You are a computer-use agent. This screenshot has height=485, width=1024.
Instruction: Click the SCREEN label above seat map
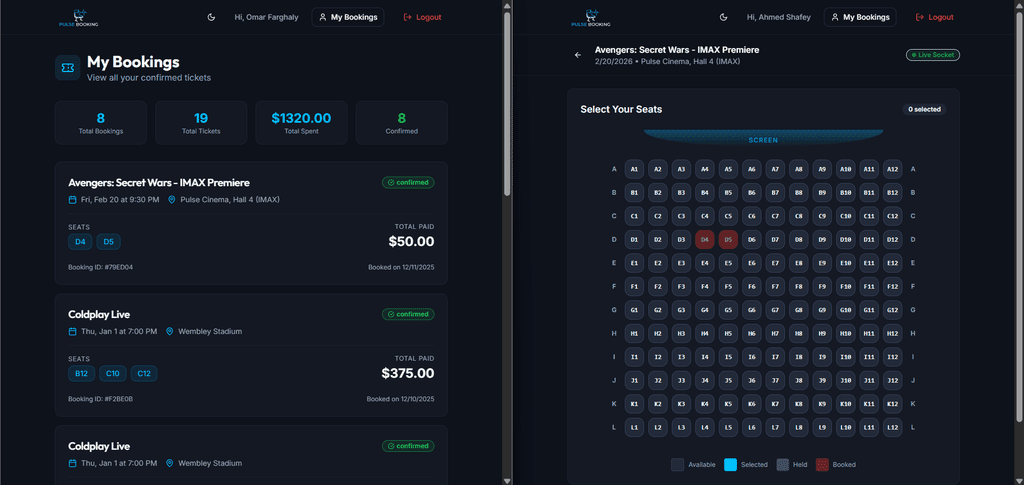pyautogui.click(x=763, y=140)
